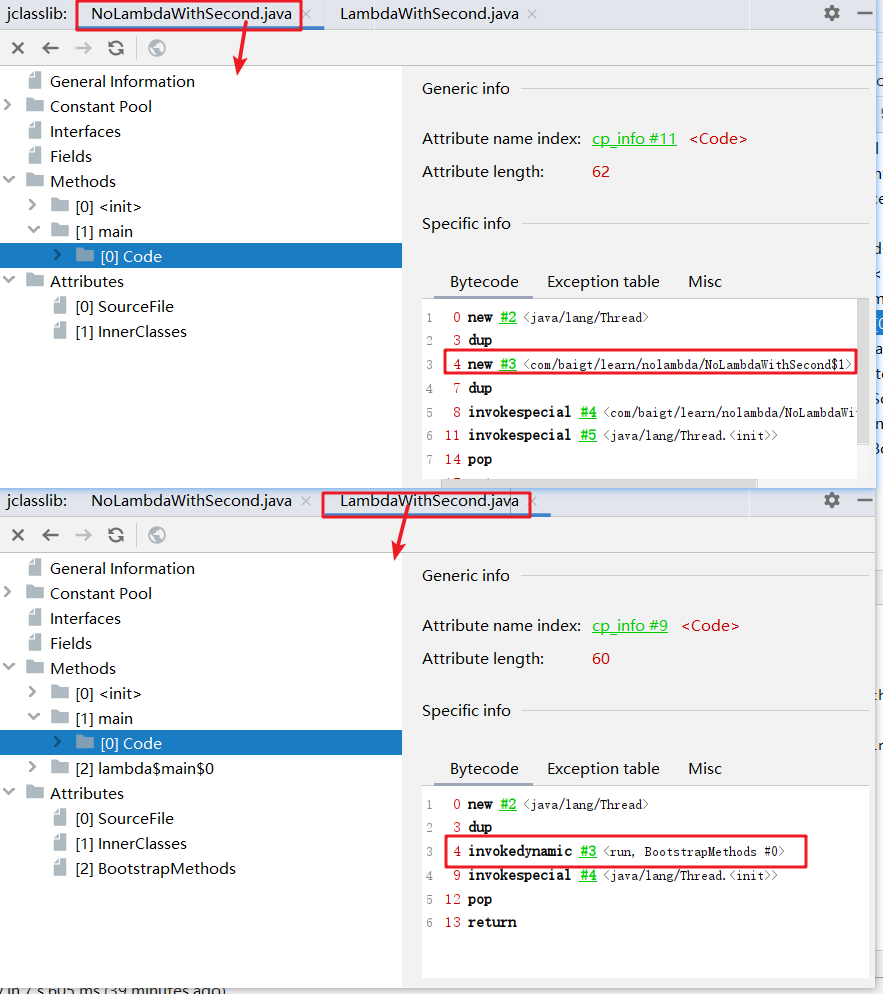Follow cp_info #11 link in top panel
This screenshot has width=883, height=994.
point(634,139)
